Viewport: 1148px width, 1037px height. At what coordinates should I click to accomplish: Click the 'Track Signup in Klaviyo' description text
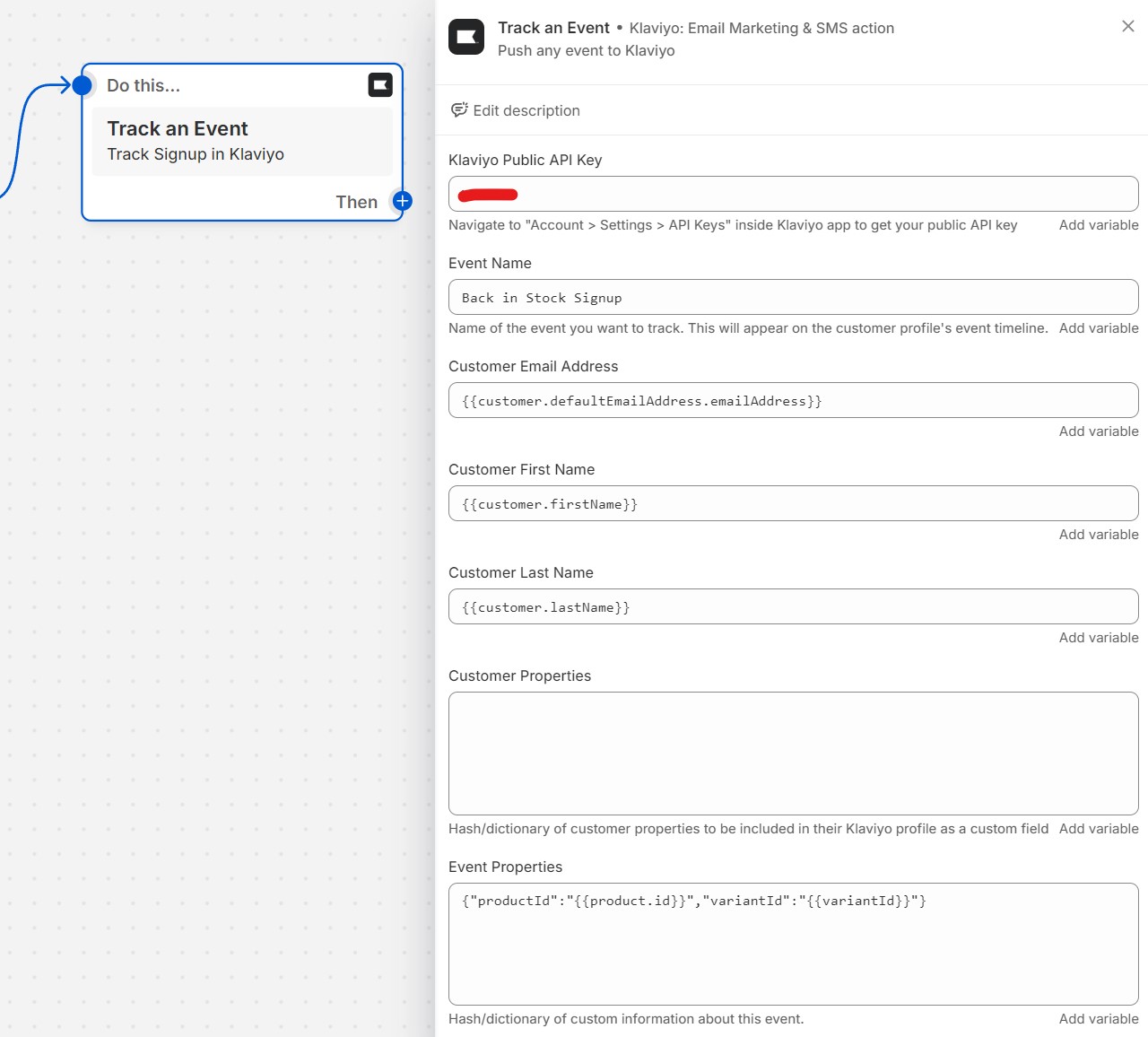196,154
